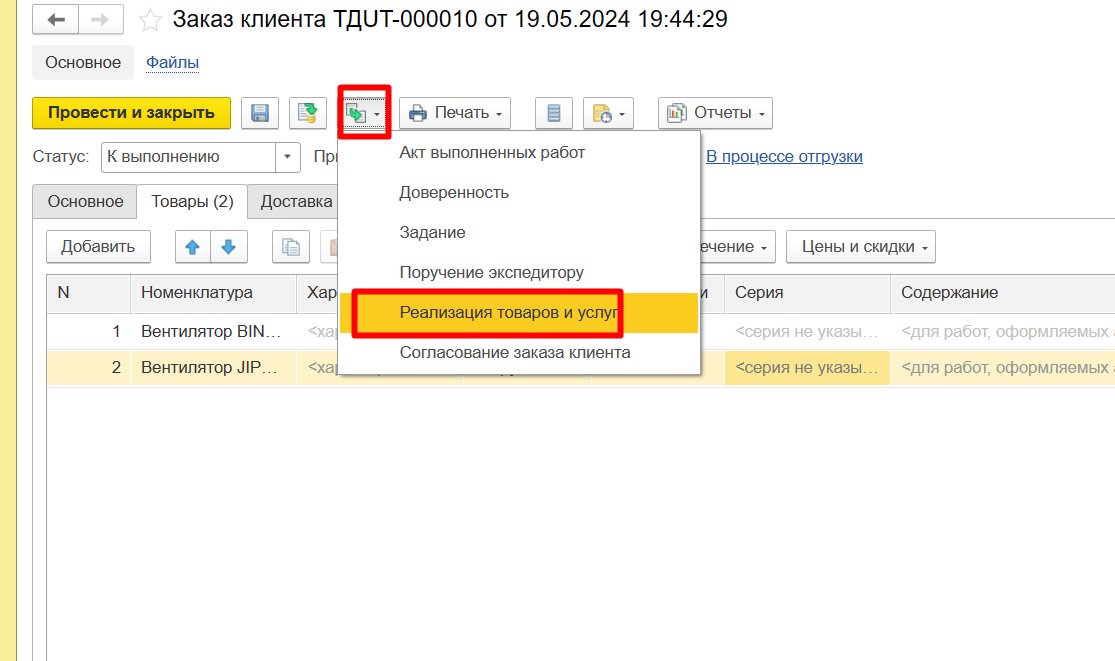
Task: Open the Цены и скидки dropdown
Action: coord(860,247)
